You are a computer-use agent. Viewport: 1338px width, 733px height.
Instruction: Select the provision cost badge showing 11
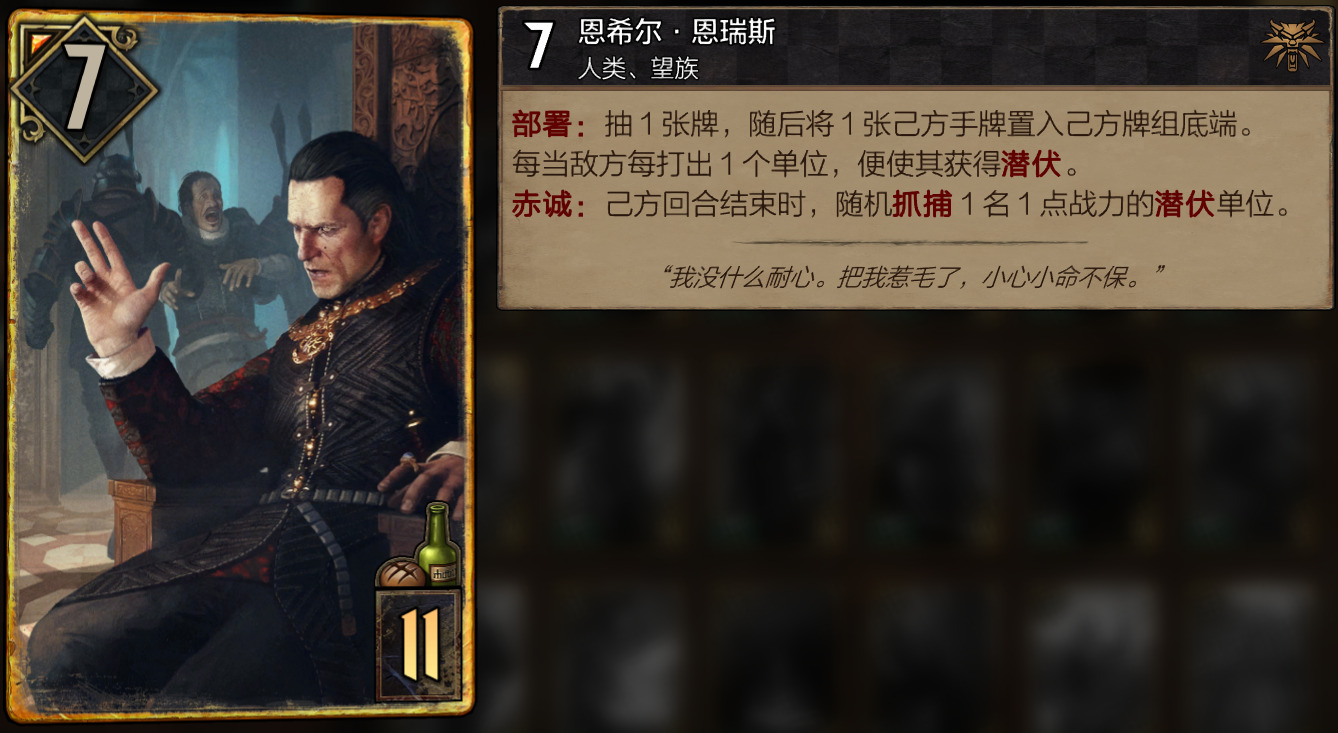coord(418,643)
